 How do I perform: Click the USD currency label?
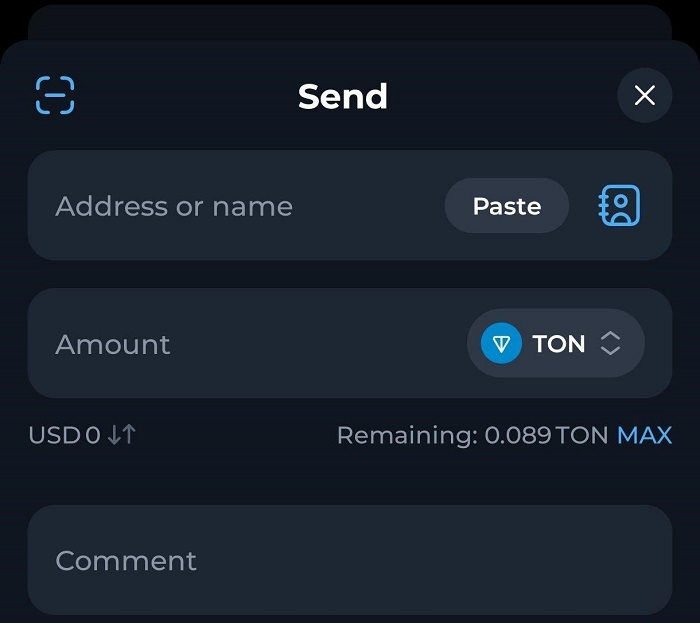pos(54,435)
